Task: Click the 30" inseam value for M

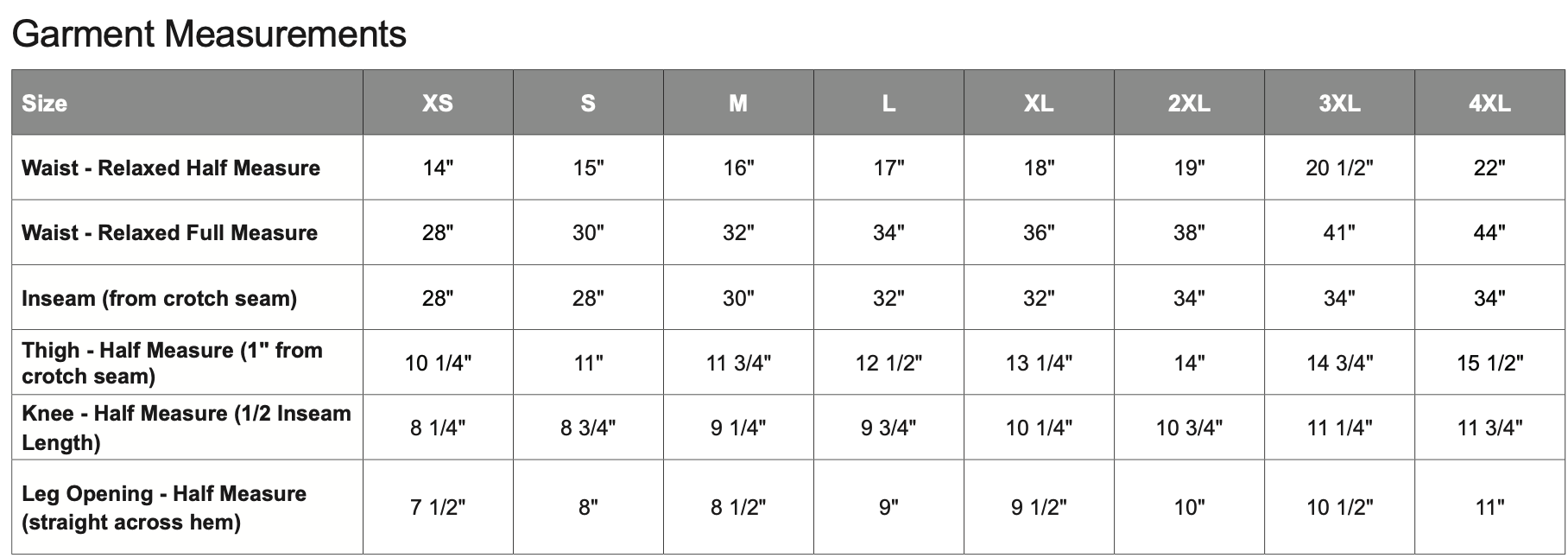Action: coord(738,298)
